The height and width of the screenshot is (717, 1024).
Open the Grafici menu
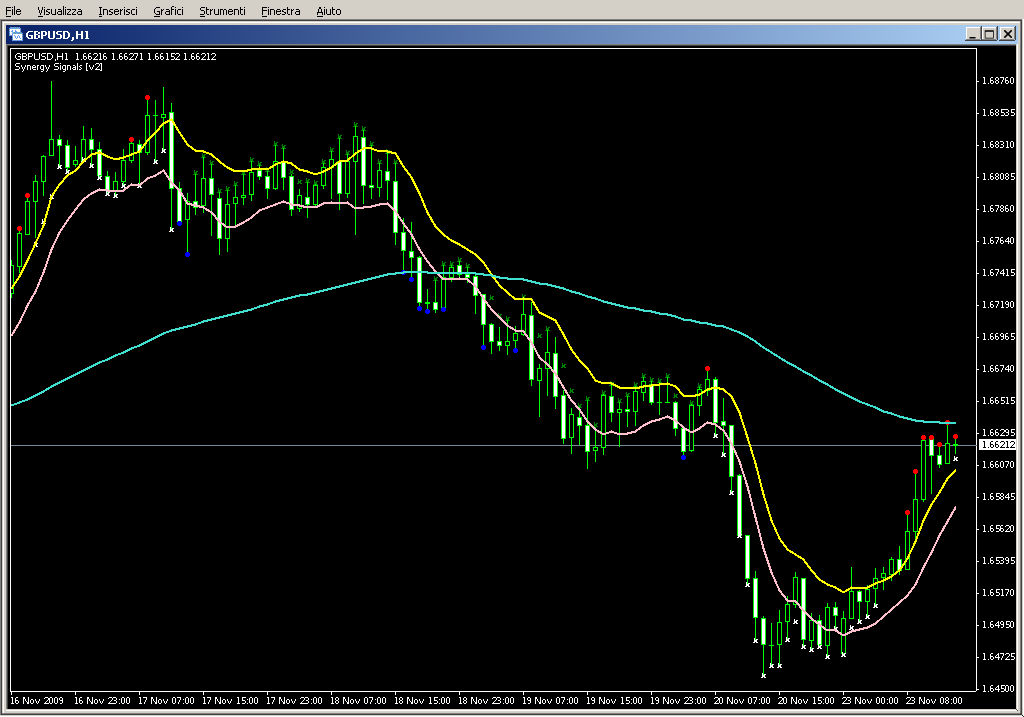168,11
